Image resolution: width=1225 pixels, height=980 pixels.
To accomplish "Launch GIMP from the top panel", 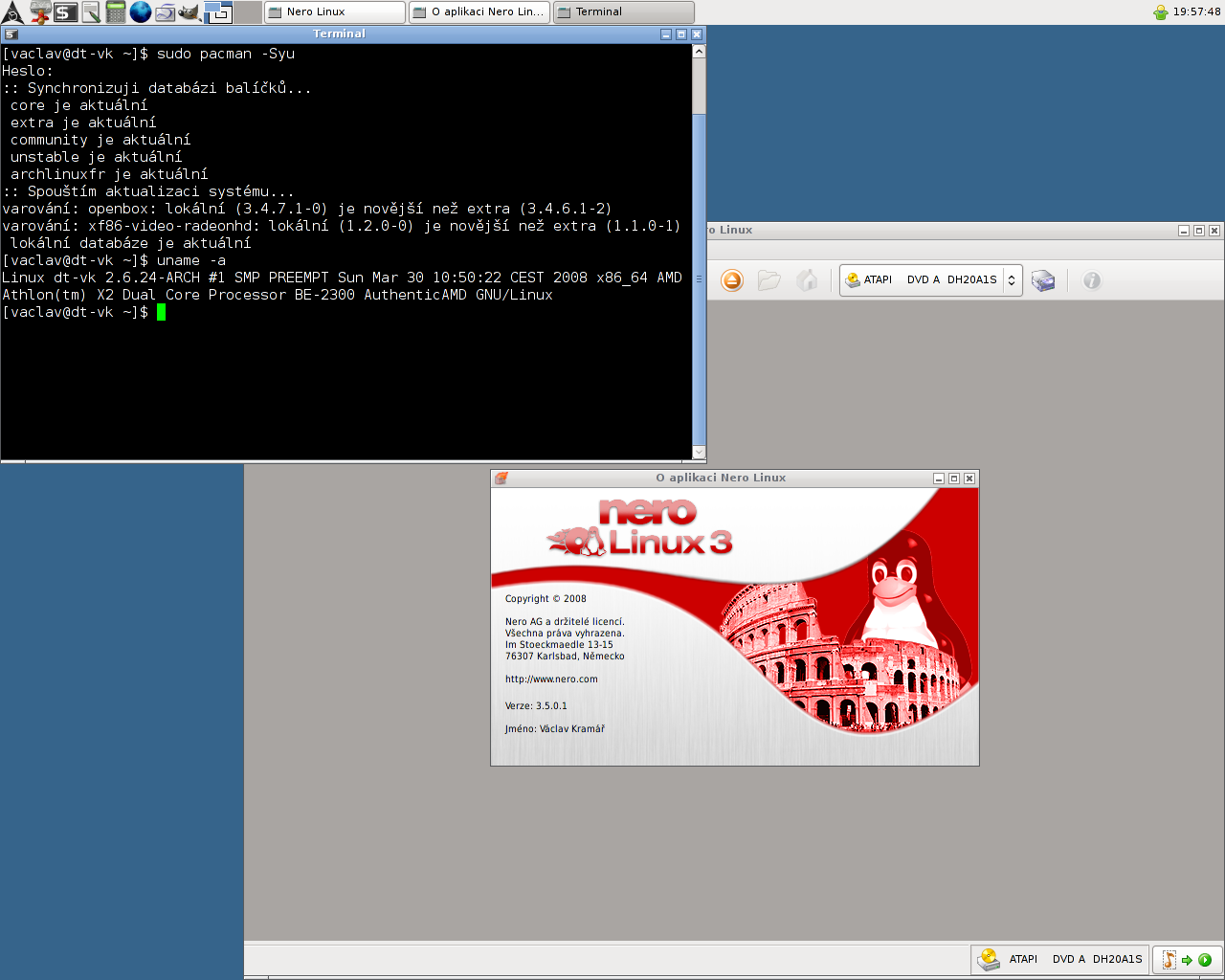I will [189, 12].
